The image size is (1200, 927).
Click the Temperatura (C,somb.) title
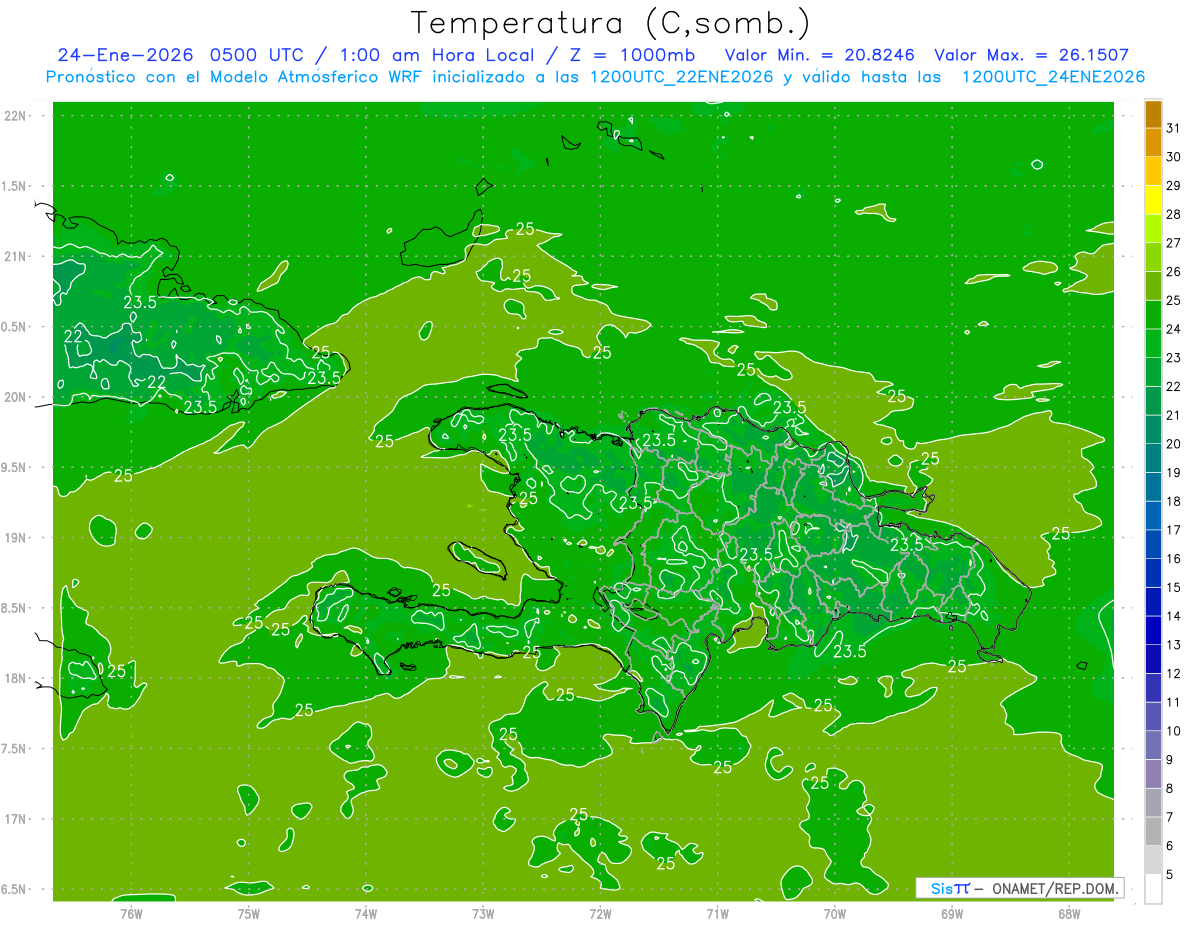tap(610, 23)
